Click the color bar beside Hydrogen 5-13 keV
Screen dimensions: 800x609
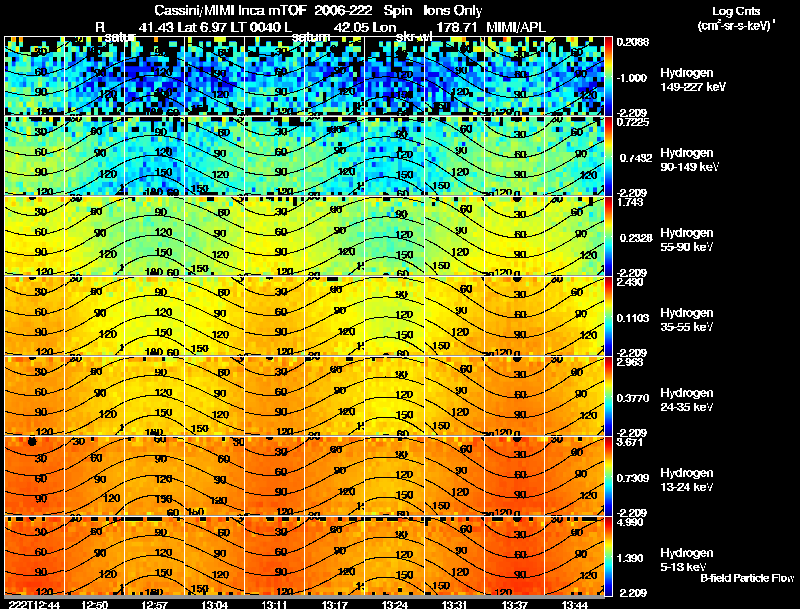[608, 556]
